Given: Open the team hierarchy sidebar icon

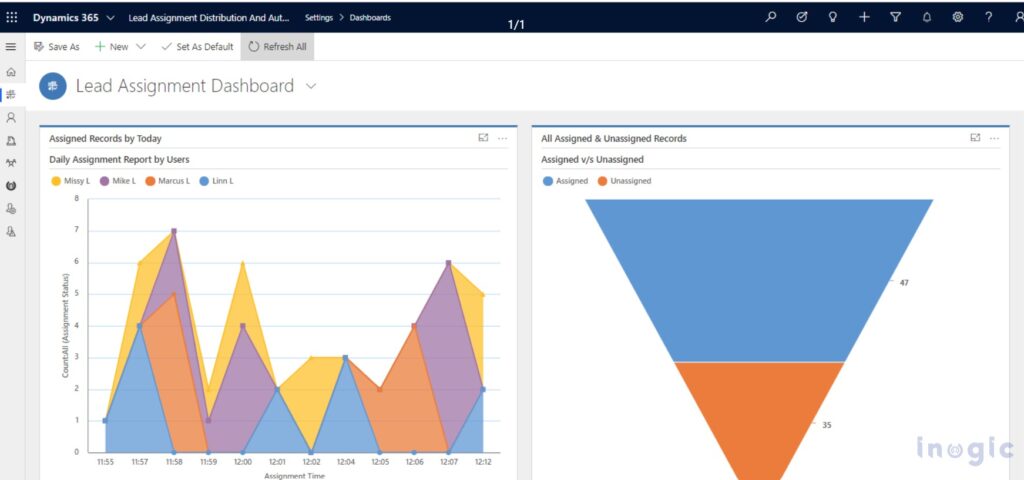Looking at the screenshot, I should tap(10, 163).
